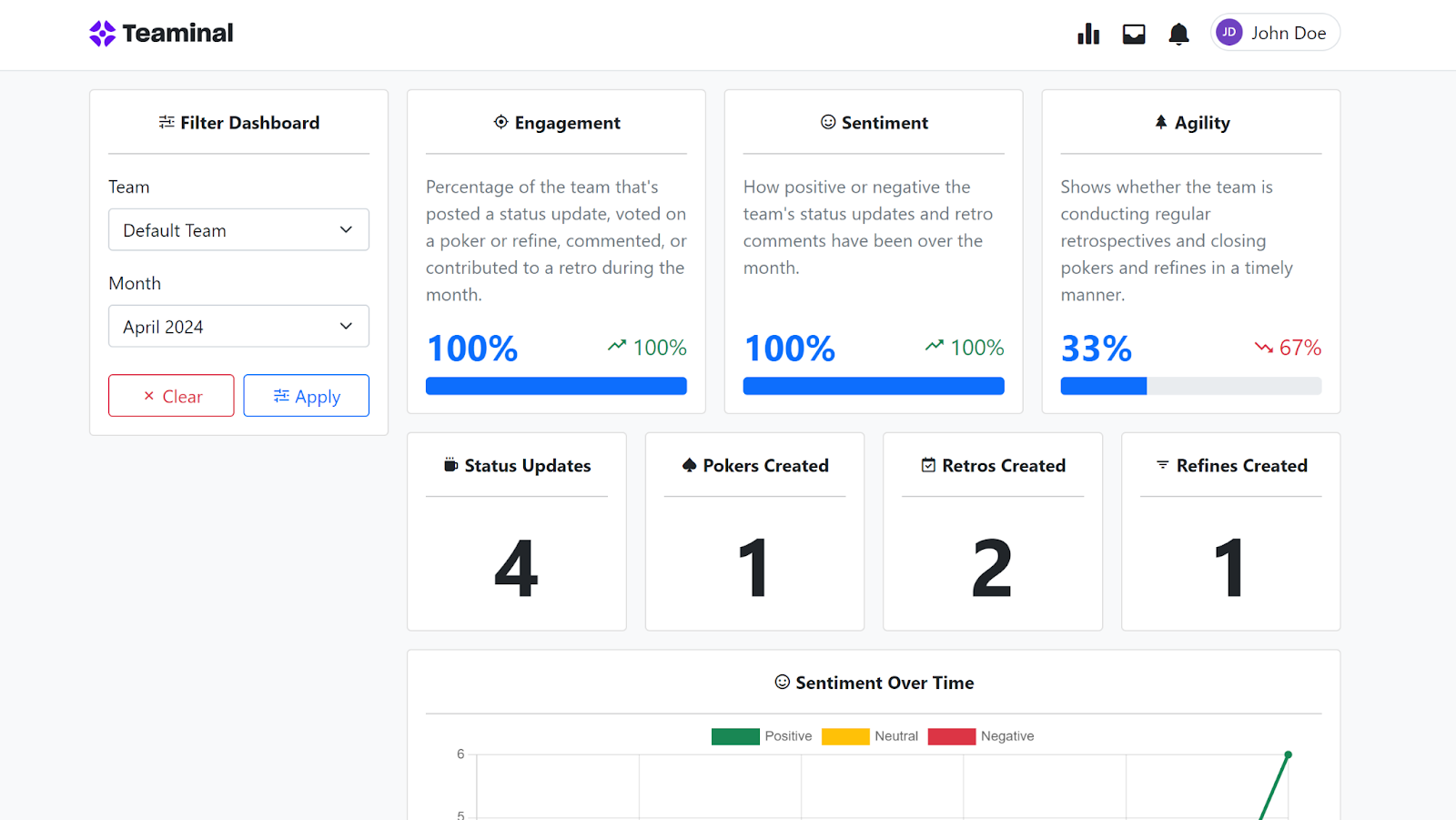The image size is (1456, 820).
Task: Open the bar chart dashboard icon
Action: tap(1088, 34)
